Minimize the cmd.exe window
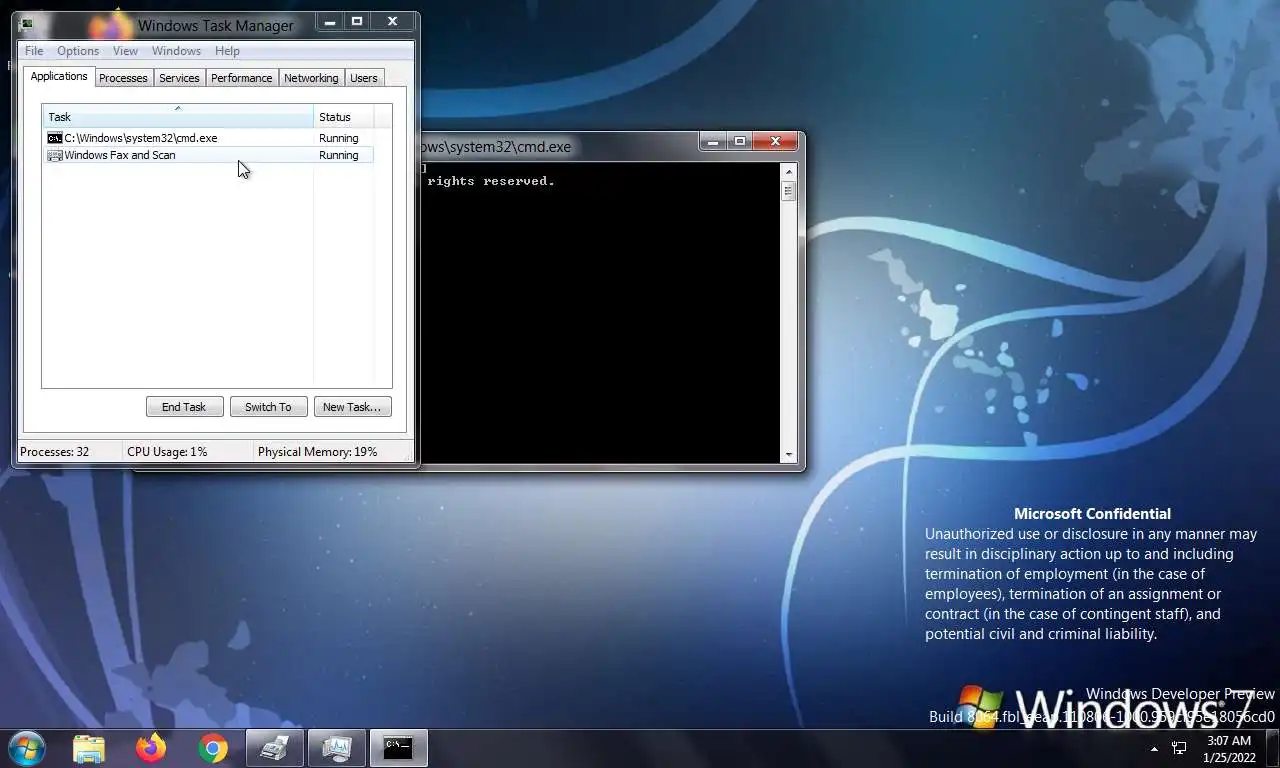The image size is (1280, 768). pyautogui.click(x=713, y=142)
